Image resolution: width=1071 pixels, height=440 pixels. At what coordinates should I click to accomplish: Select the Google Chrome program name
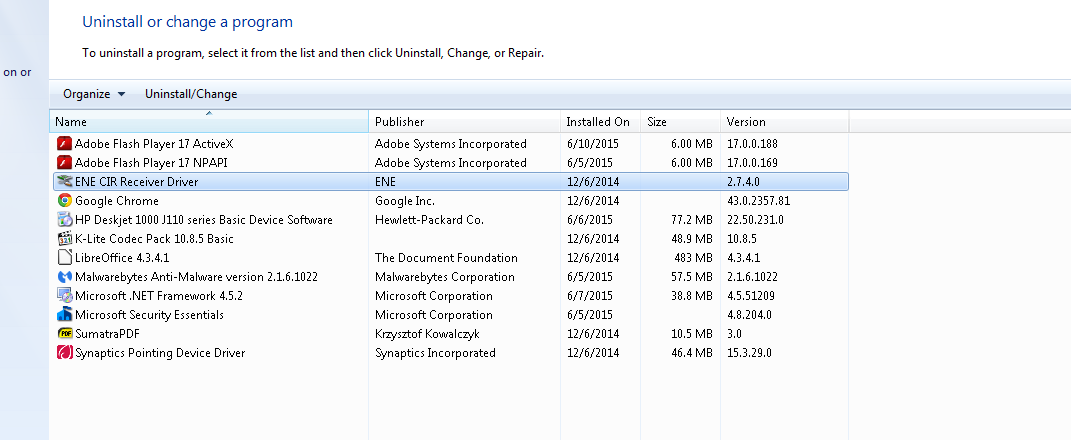pos(117,201)
